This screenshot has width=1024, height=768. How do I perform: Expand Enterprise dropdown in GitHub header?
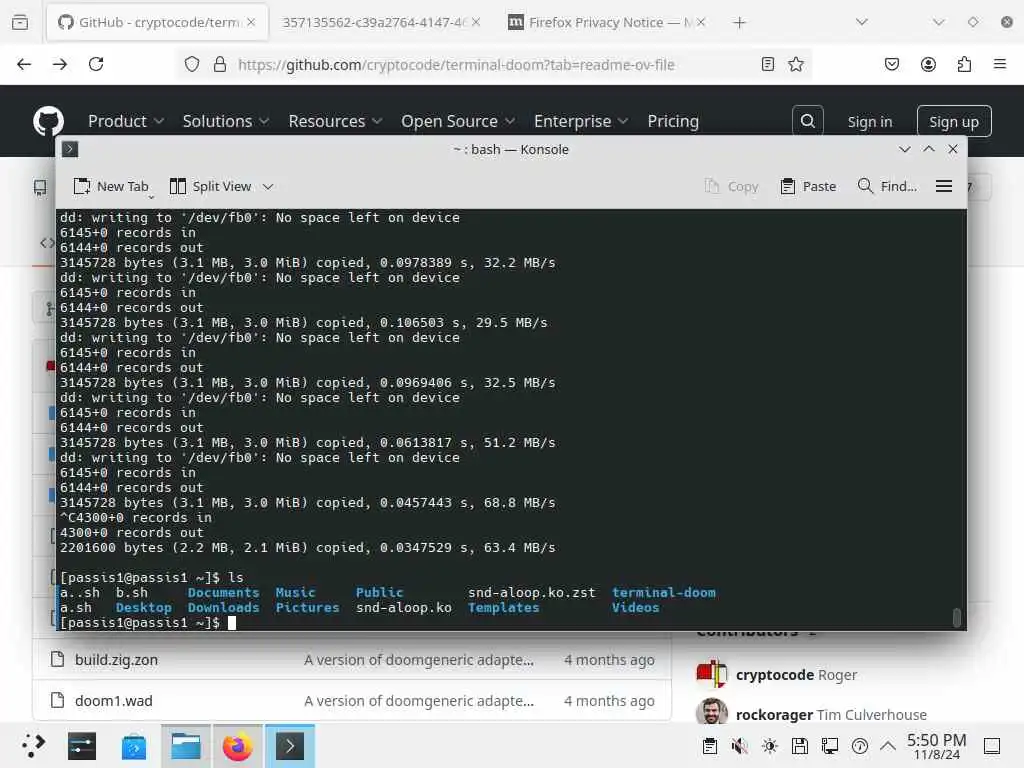coord(581,121)
